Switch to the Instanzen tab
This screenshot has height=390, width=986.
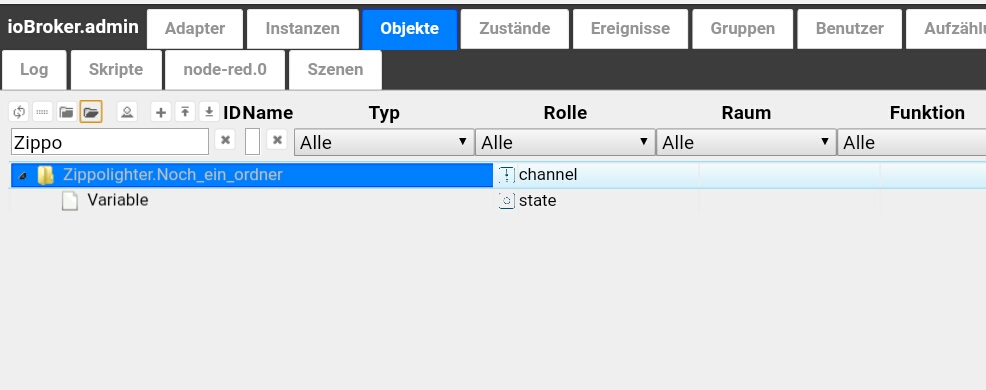(x=302, y=29)
